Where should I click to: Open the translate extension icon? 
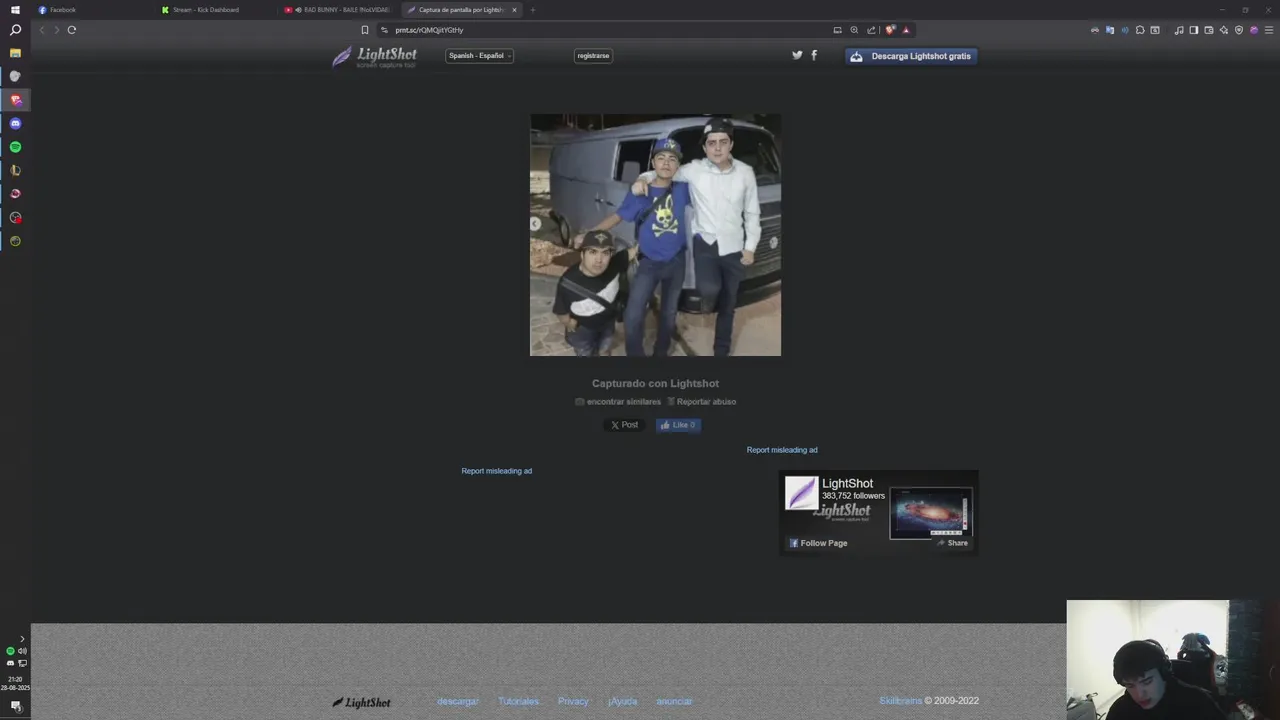coord(1110,30)
